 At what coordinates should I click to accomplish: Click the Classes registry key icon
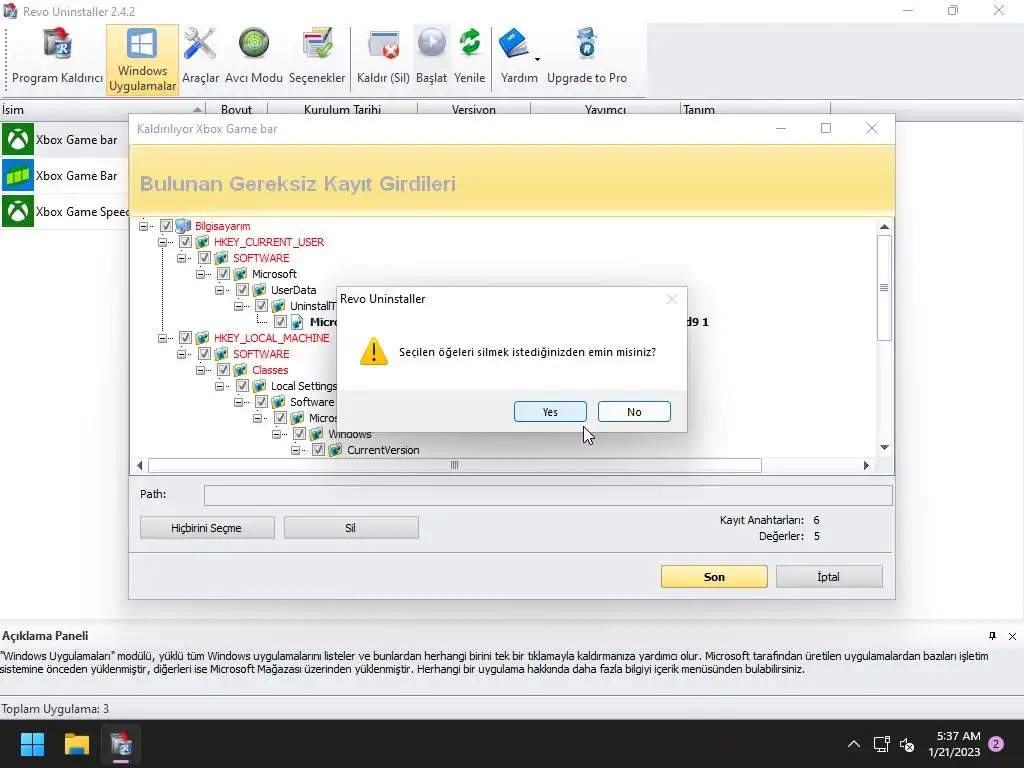[x=240, y=370]
